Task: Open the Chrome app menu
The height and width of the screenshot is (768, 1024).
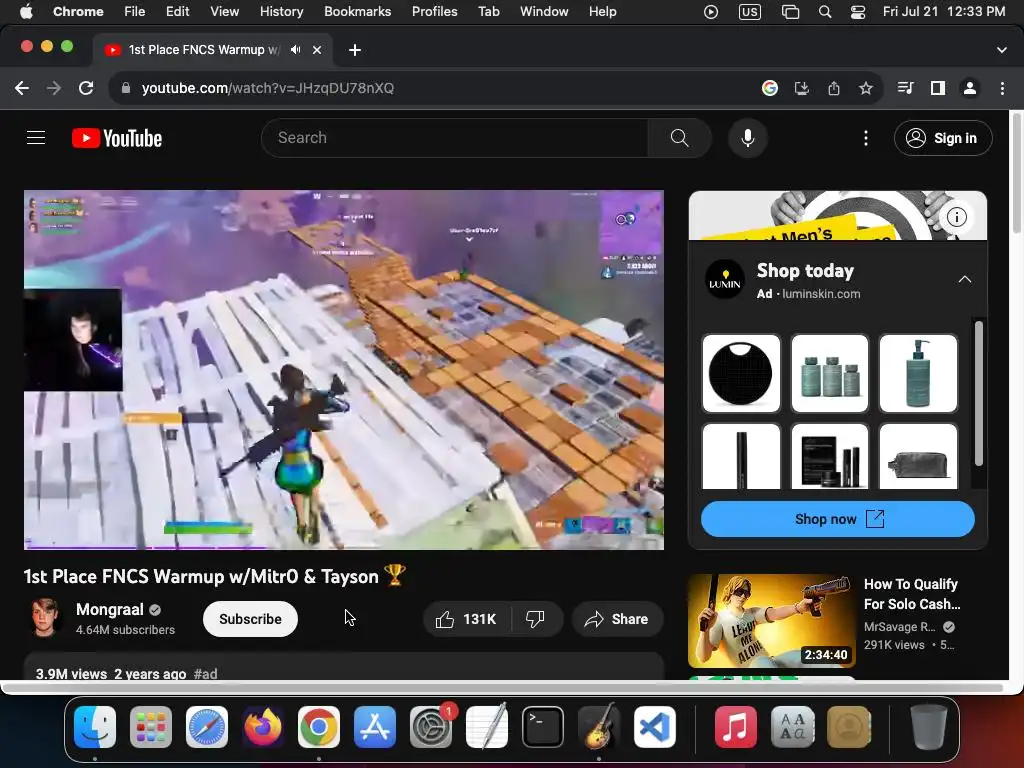Action: 78,12
